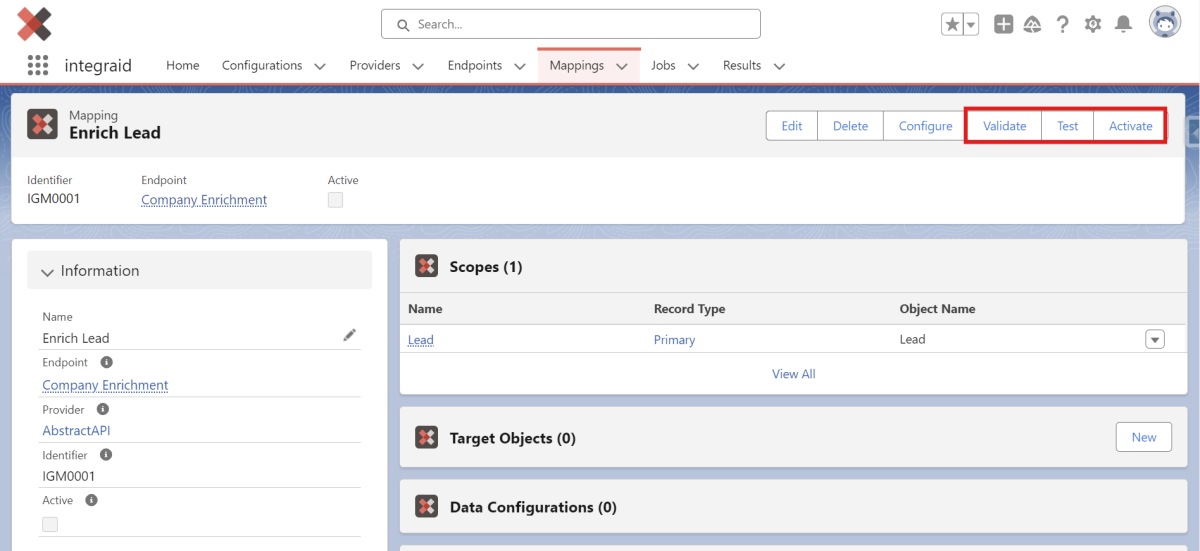Toggle the Active checkbox in header
Screen dimensions: 1200x551
(x=335, y=200)
